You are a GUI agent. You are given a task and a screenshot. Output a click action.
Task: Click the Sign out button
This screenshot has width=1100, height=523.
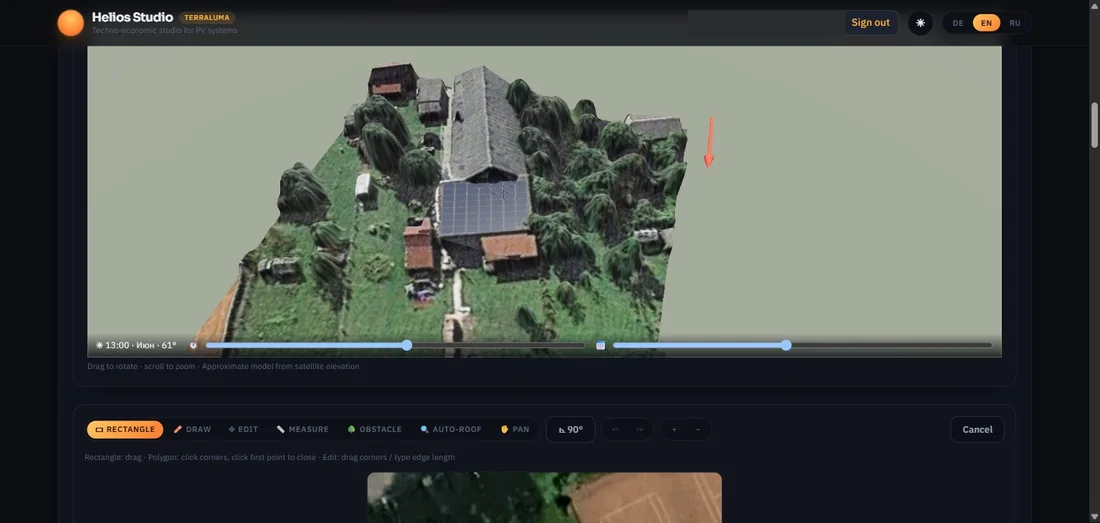pyautogui.click(x=871, y=22)
